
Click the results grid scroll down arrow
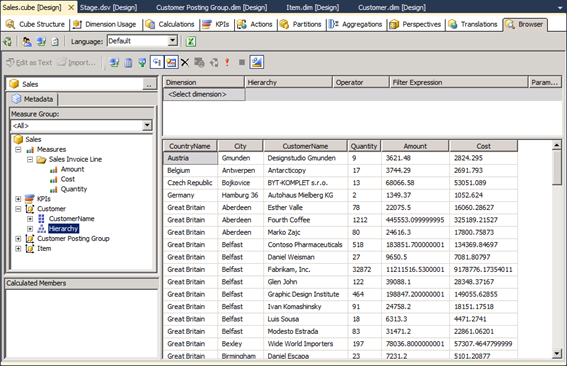557,353
